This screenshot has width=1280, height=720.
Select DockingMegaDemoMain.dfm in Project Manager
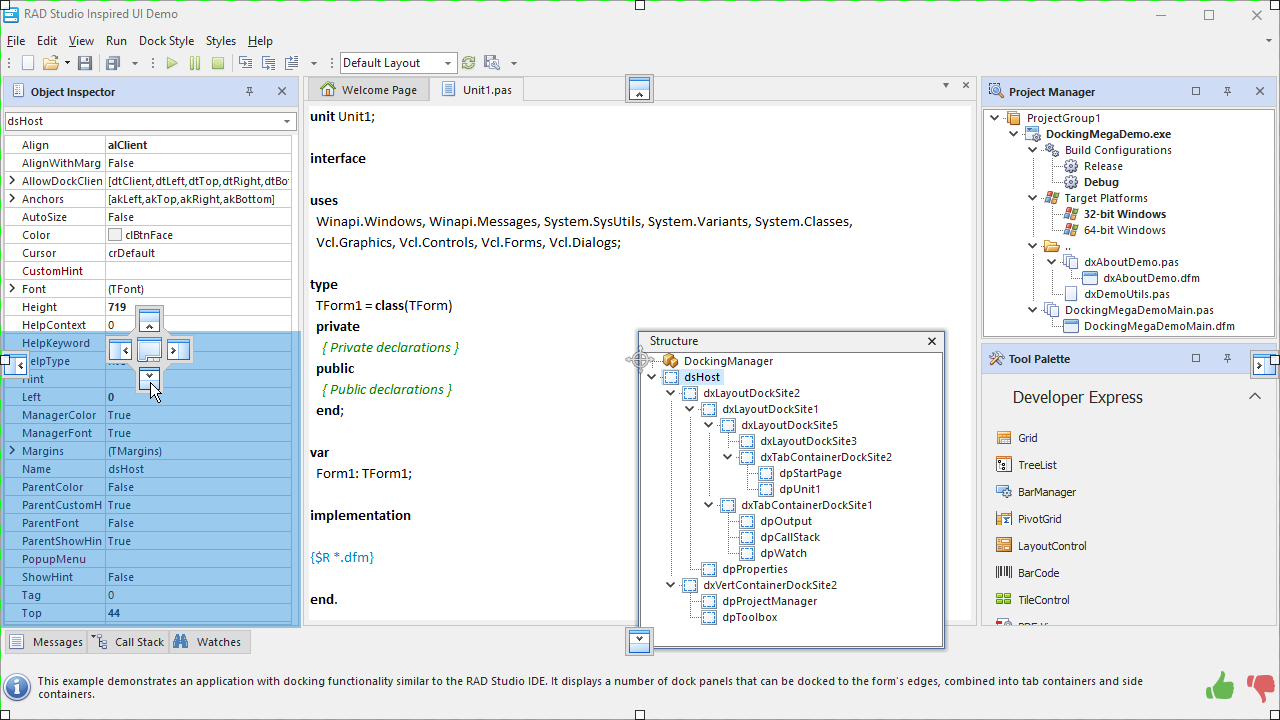(1159, 326)
